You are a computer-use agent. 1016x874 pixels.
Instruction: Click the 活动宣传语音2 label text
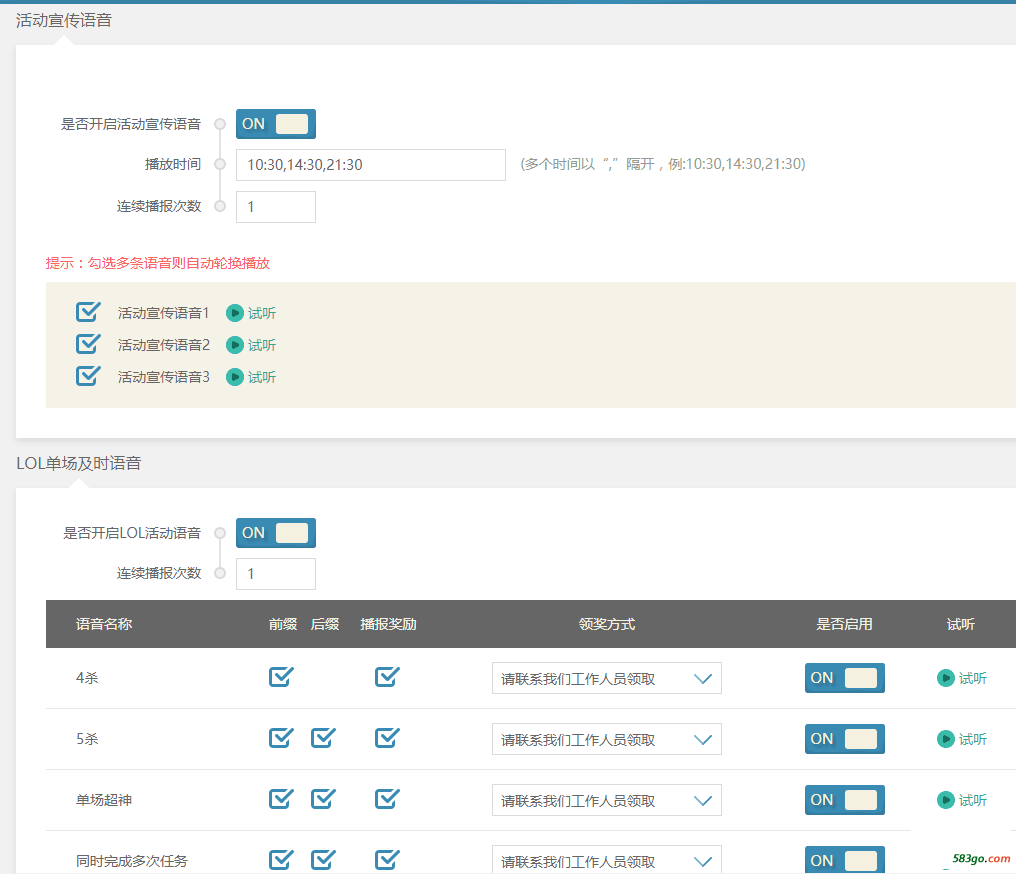click(164, 345)
